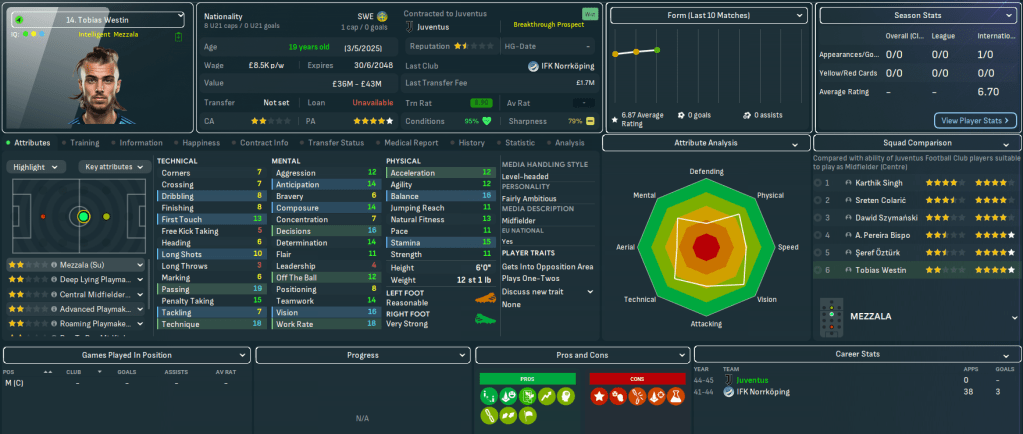The height and width of the screenshot is (434, 1023).
Task: Click the green heart Conditions icon
Action: 488,121
